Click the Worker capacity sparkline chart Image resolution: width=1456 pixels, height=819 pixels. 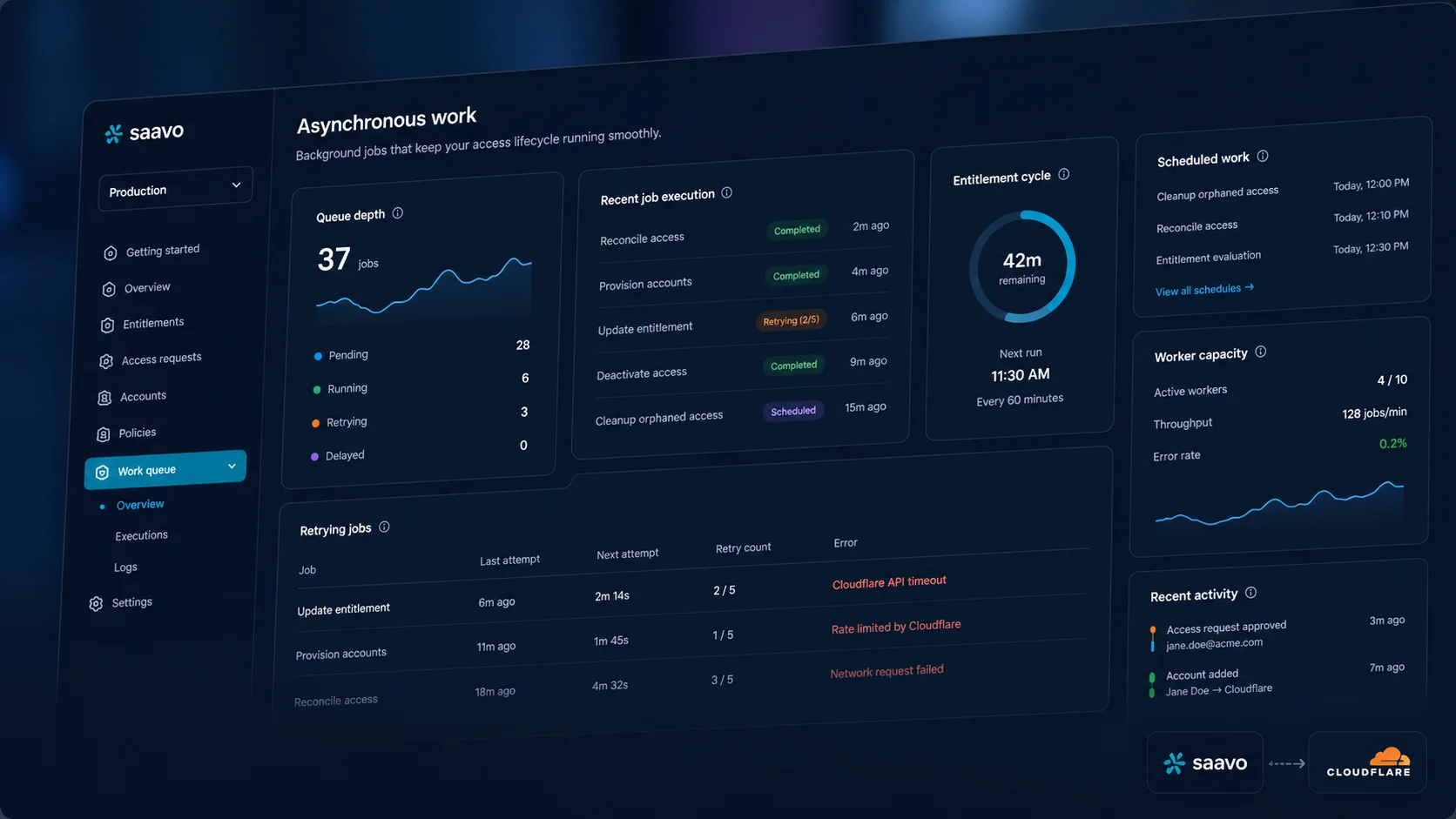[x=1279, y=503]
